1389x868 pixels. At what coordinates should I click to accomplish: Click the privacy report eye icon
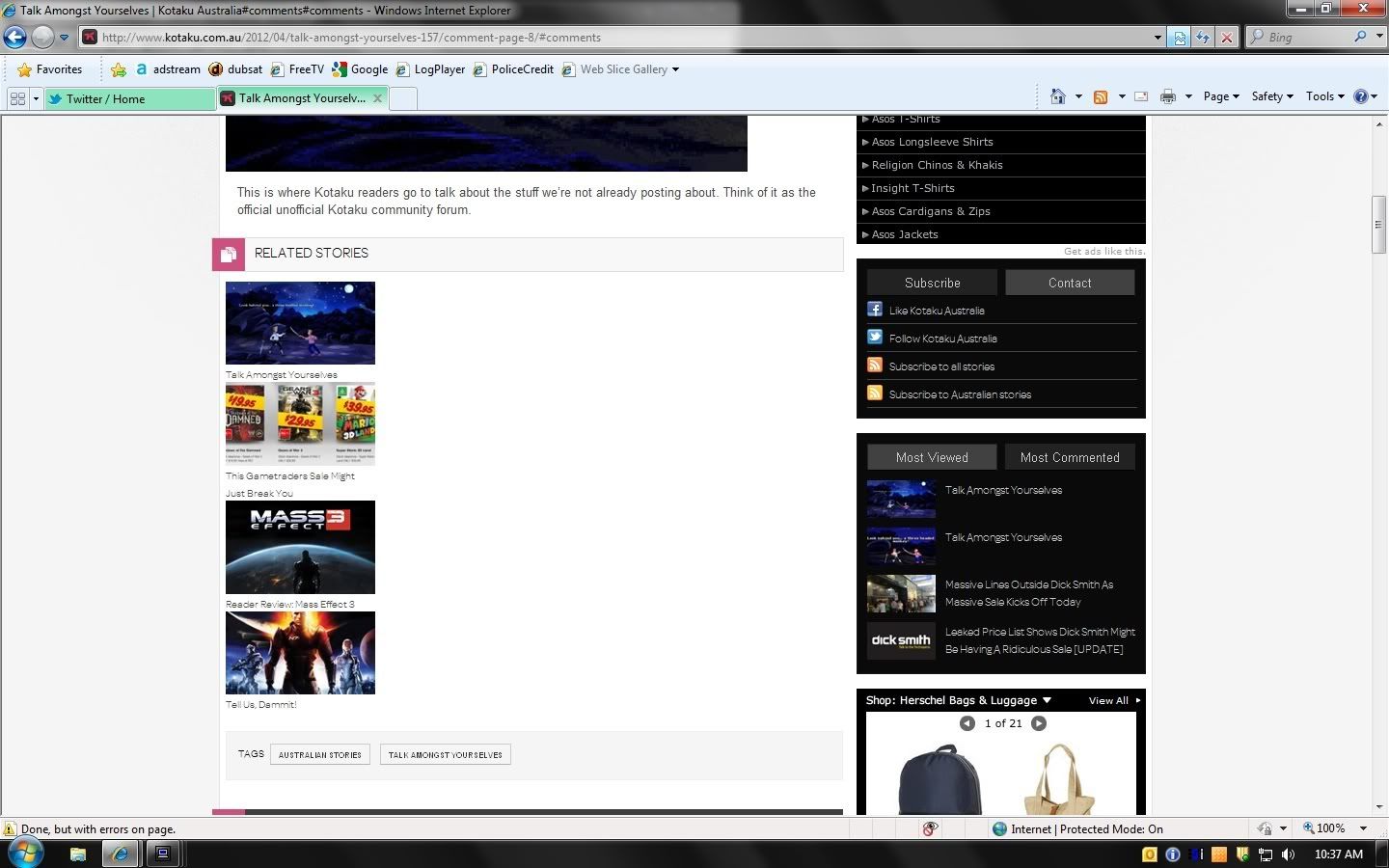point(930,828)
